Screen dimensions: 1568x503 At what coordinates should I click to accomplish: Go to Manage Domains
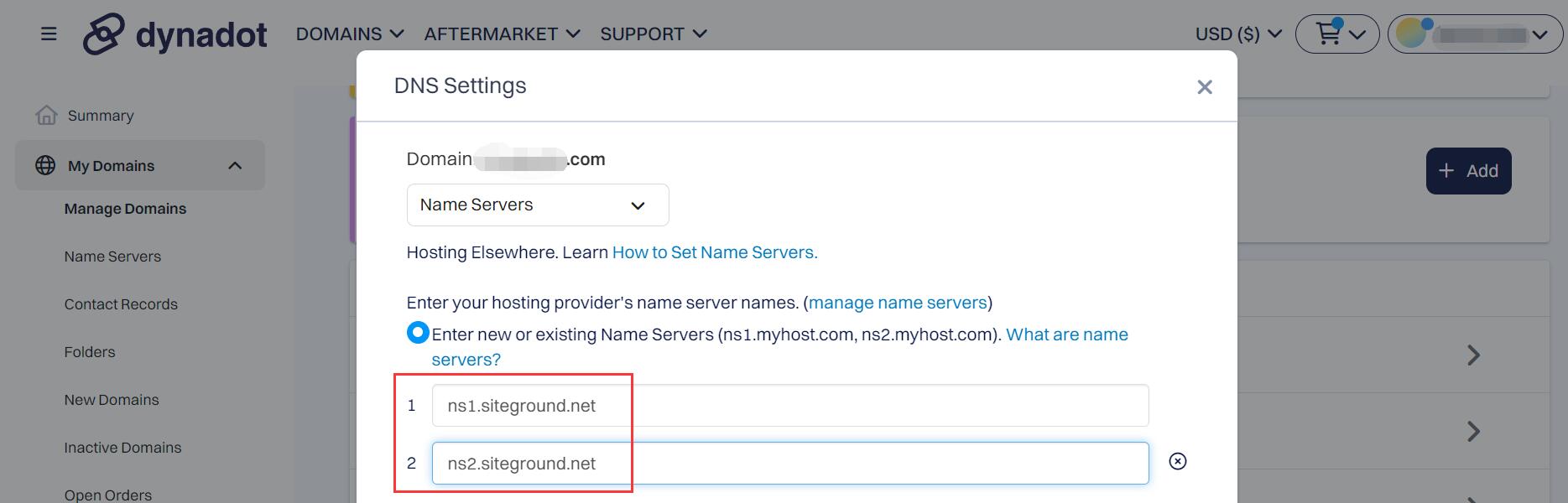click(125, 209)
